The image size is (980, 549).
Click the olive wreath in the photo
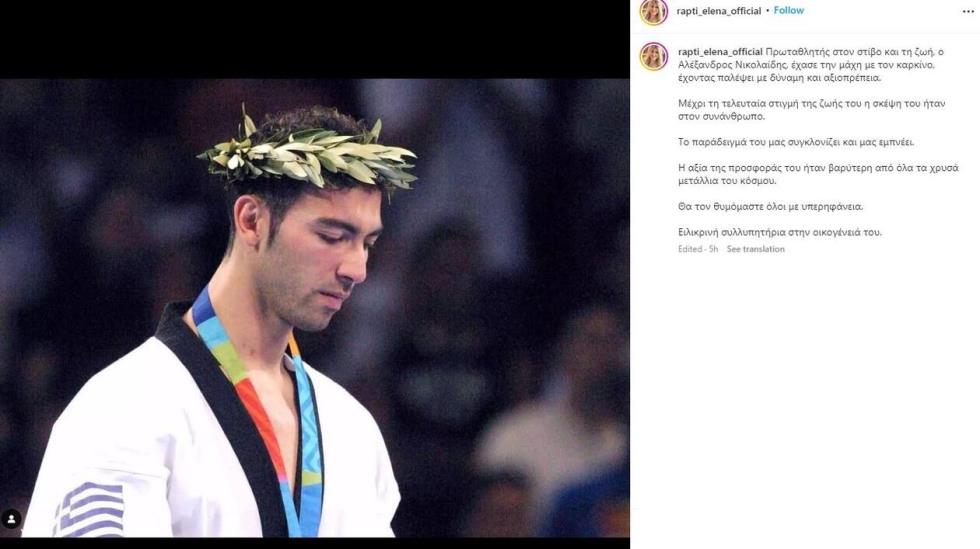coord(306,153)
